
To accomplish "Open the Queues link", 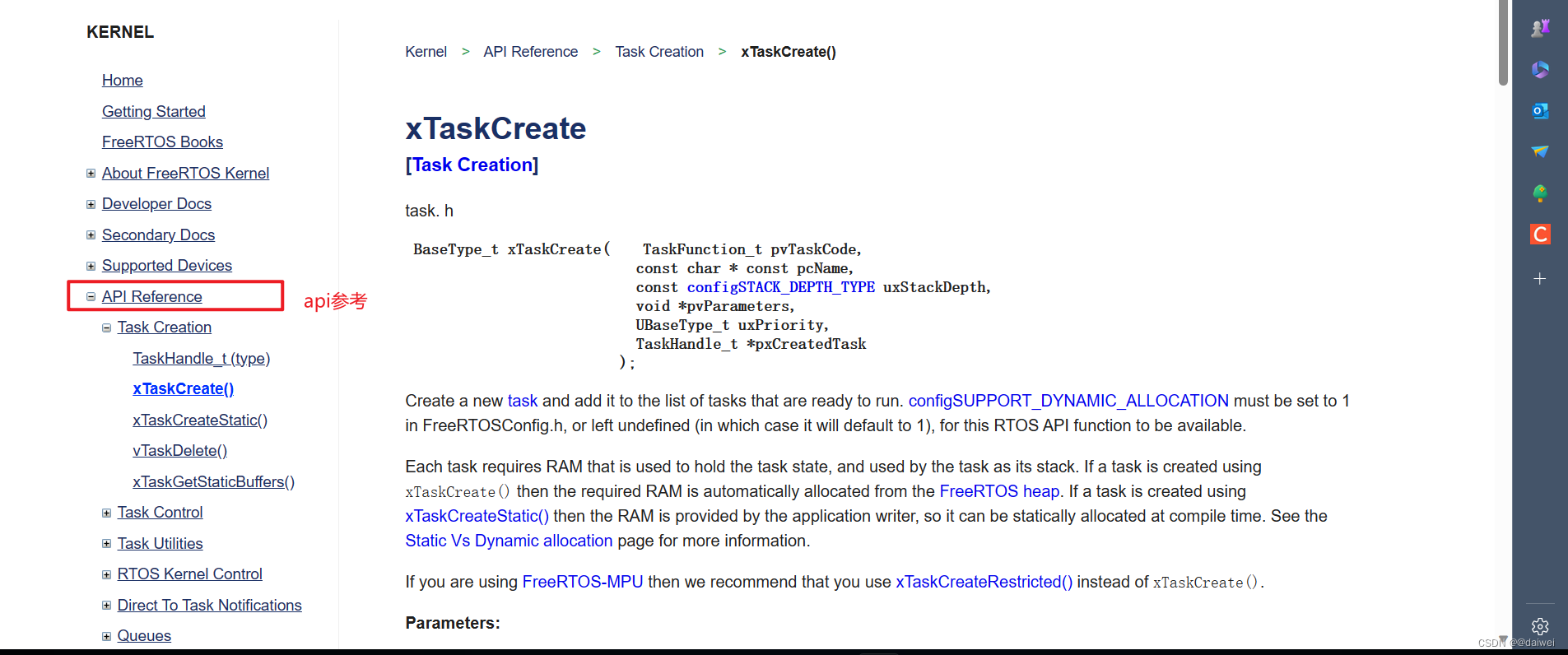I will [x=144, y=636].
